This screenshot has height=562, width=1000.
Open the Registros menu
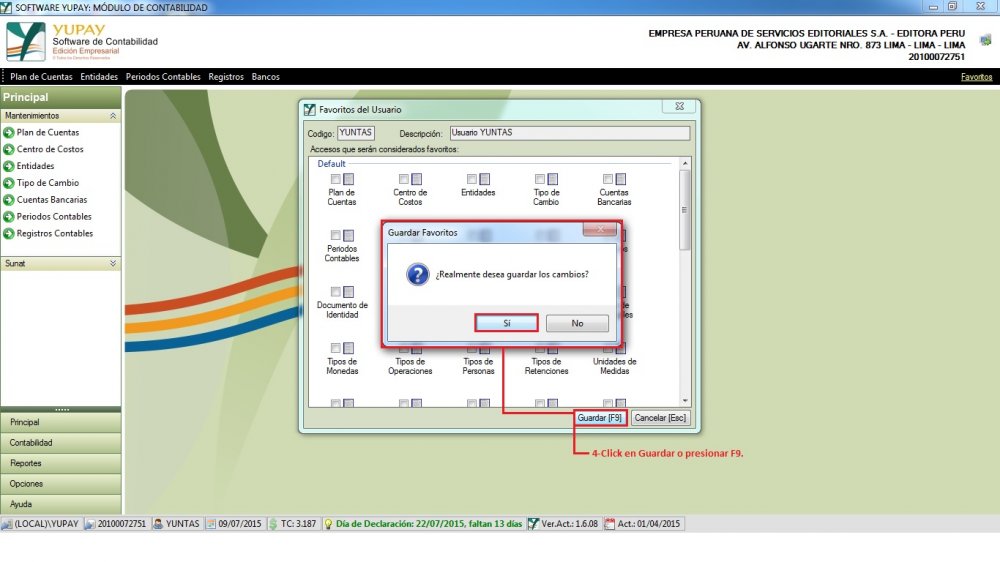[x=226, y=77]
